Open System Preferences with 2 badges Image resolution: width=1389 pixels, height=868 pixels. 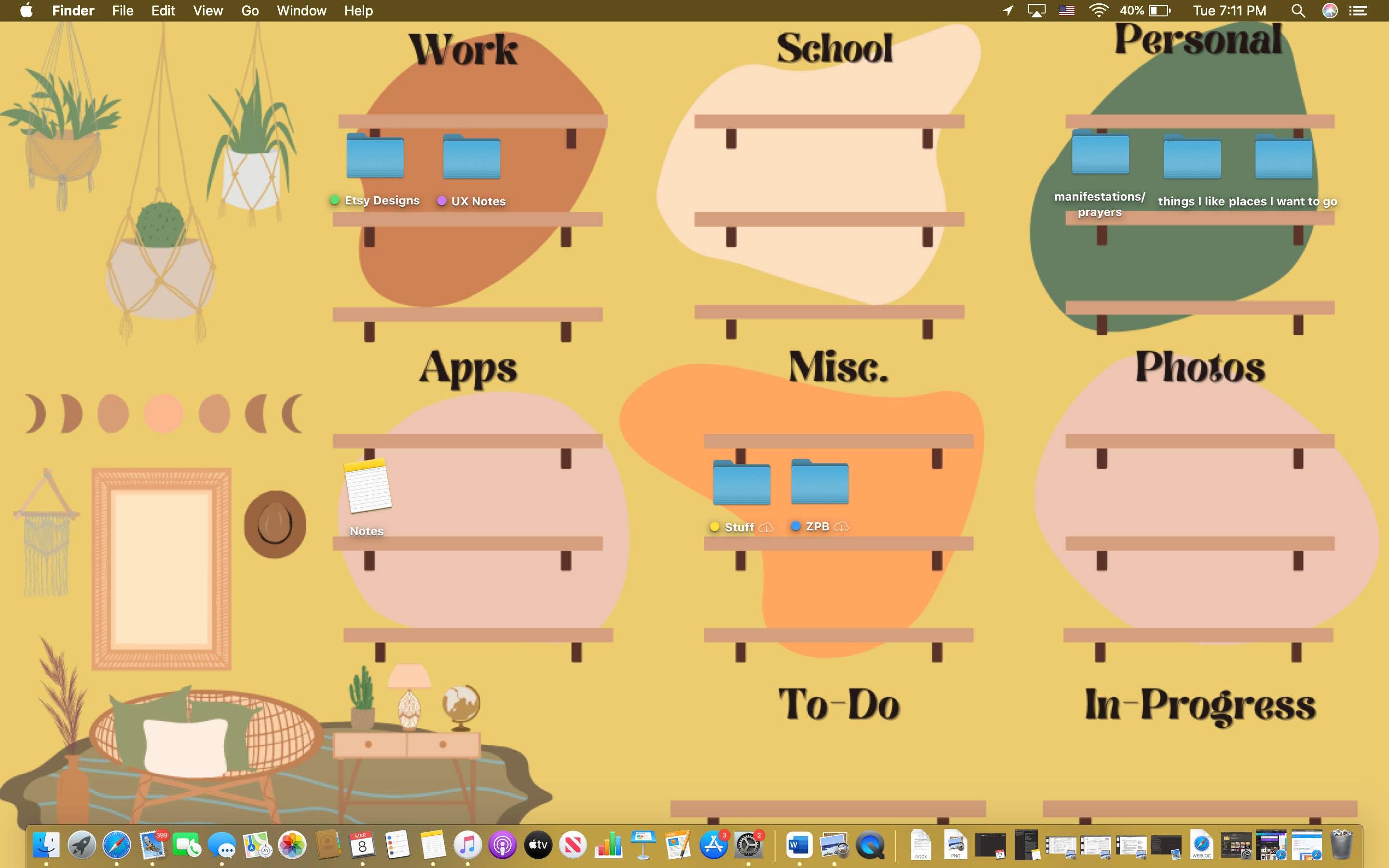click(749, 845)
